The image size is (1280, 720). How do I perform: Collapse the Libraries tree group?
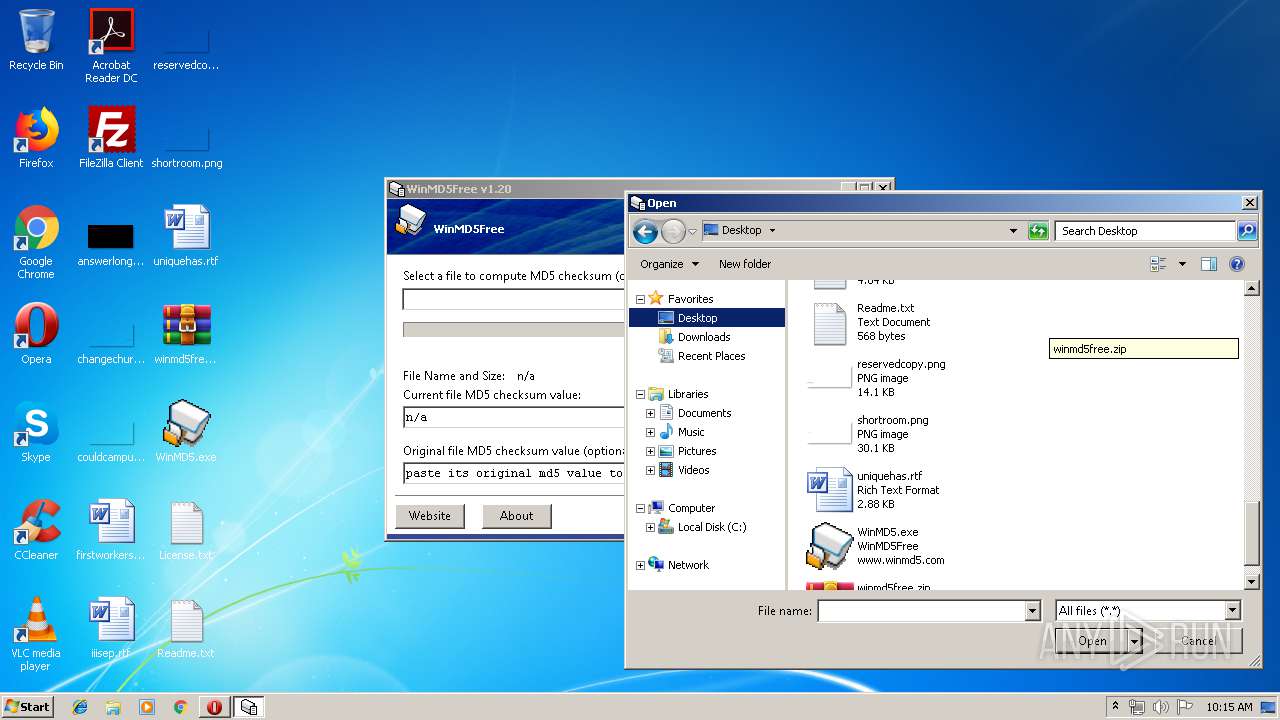pos(640,394)
